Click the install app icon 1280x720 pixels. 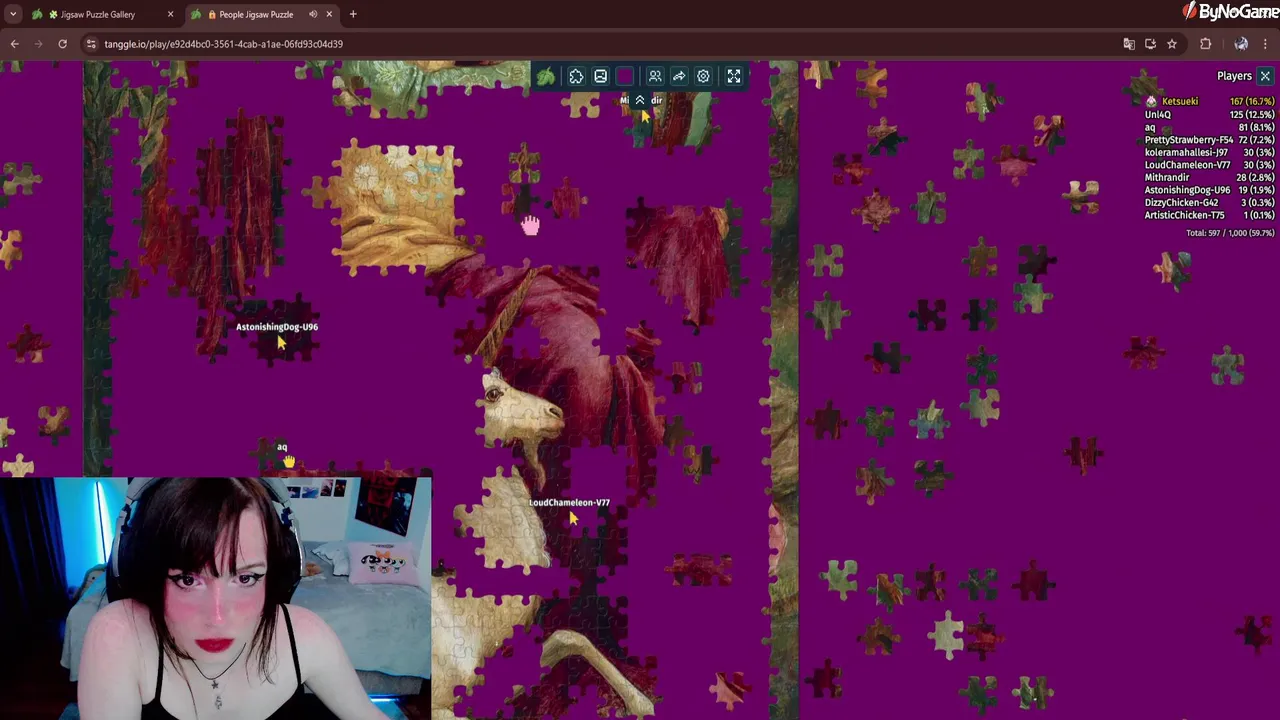(x=1150, y=44)
